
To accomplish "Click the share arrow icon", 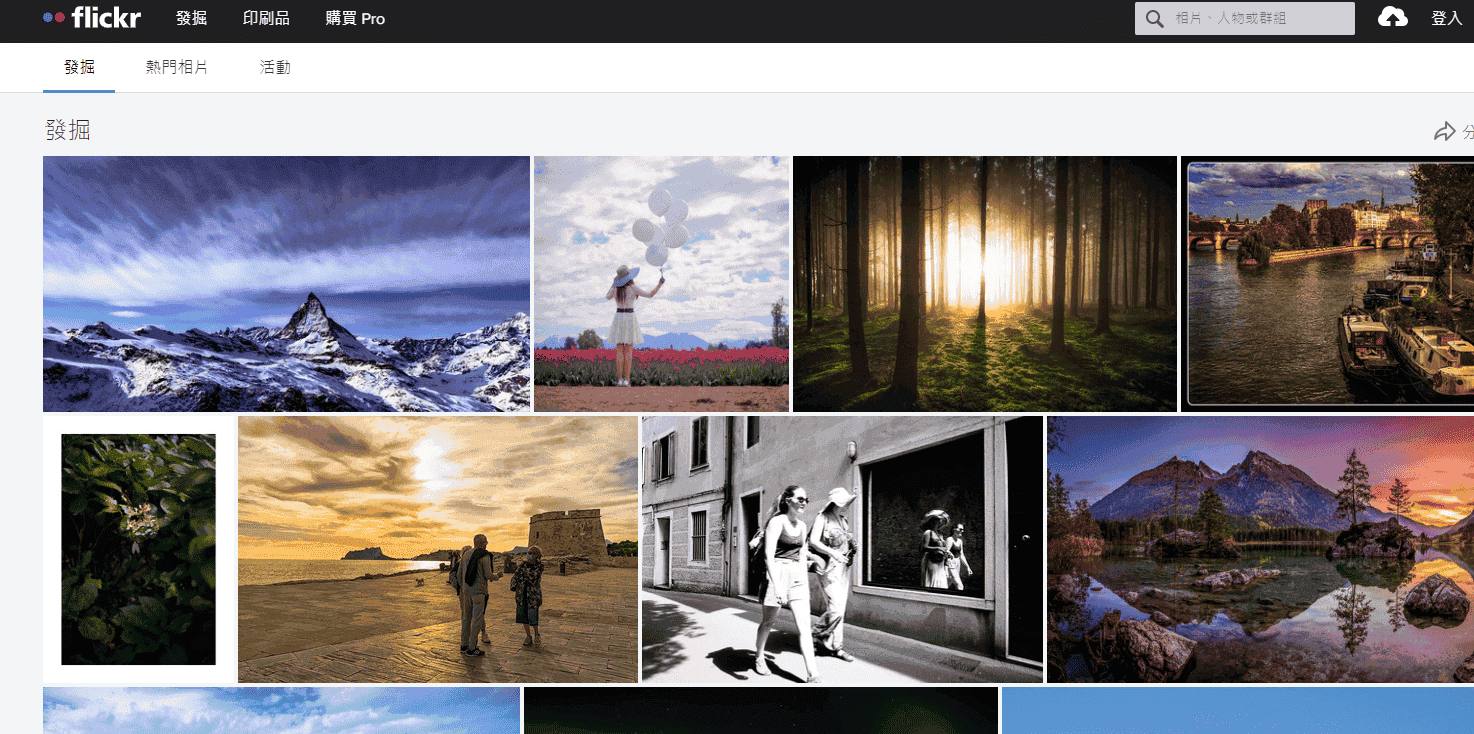I will pyautogui.click(x=1444, y=131).
